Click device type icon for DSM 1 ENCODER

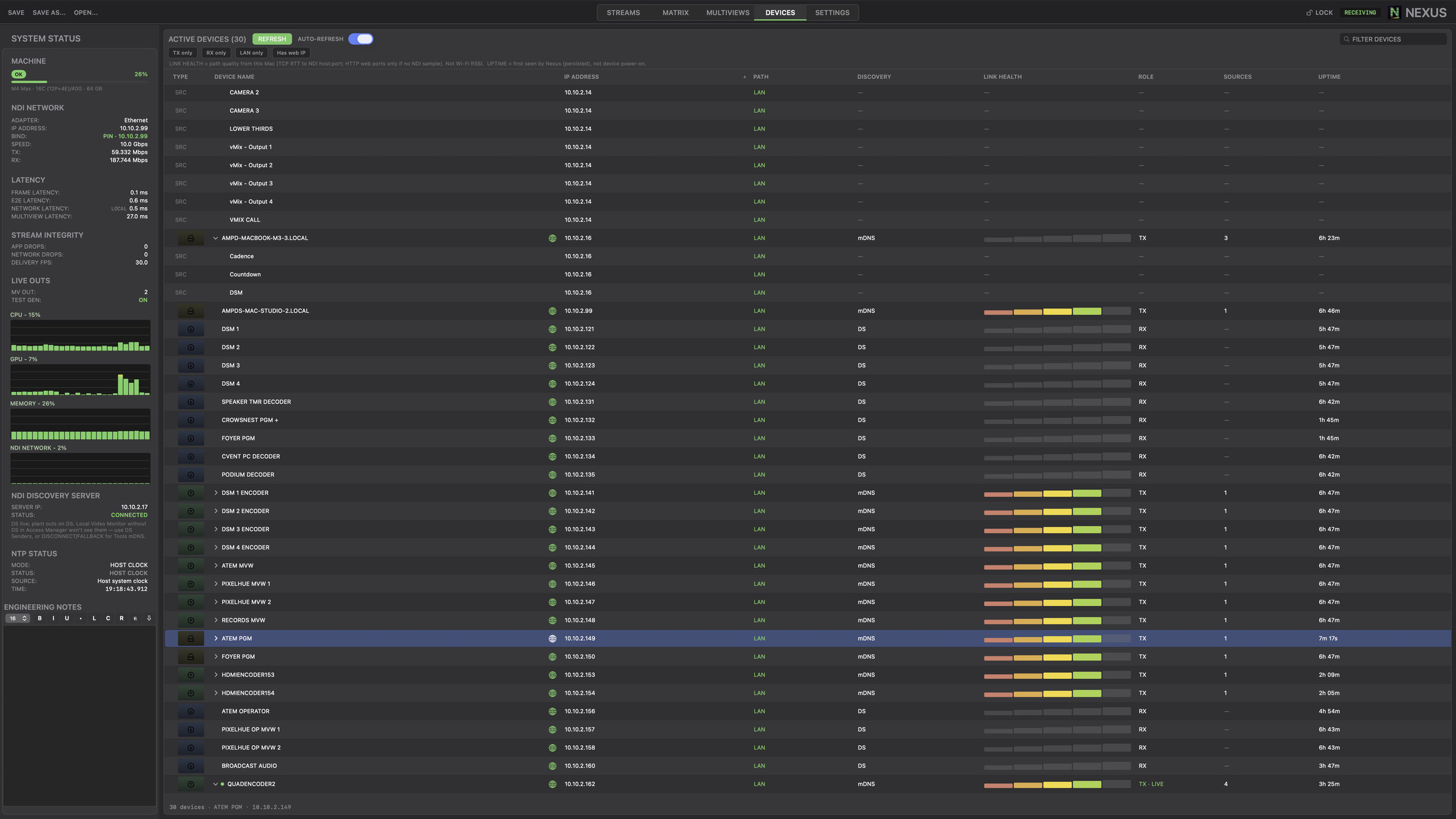click(190, 493)
